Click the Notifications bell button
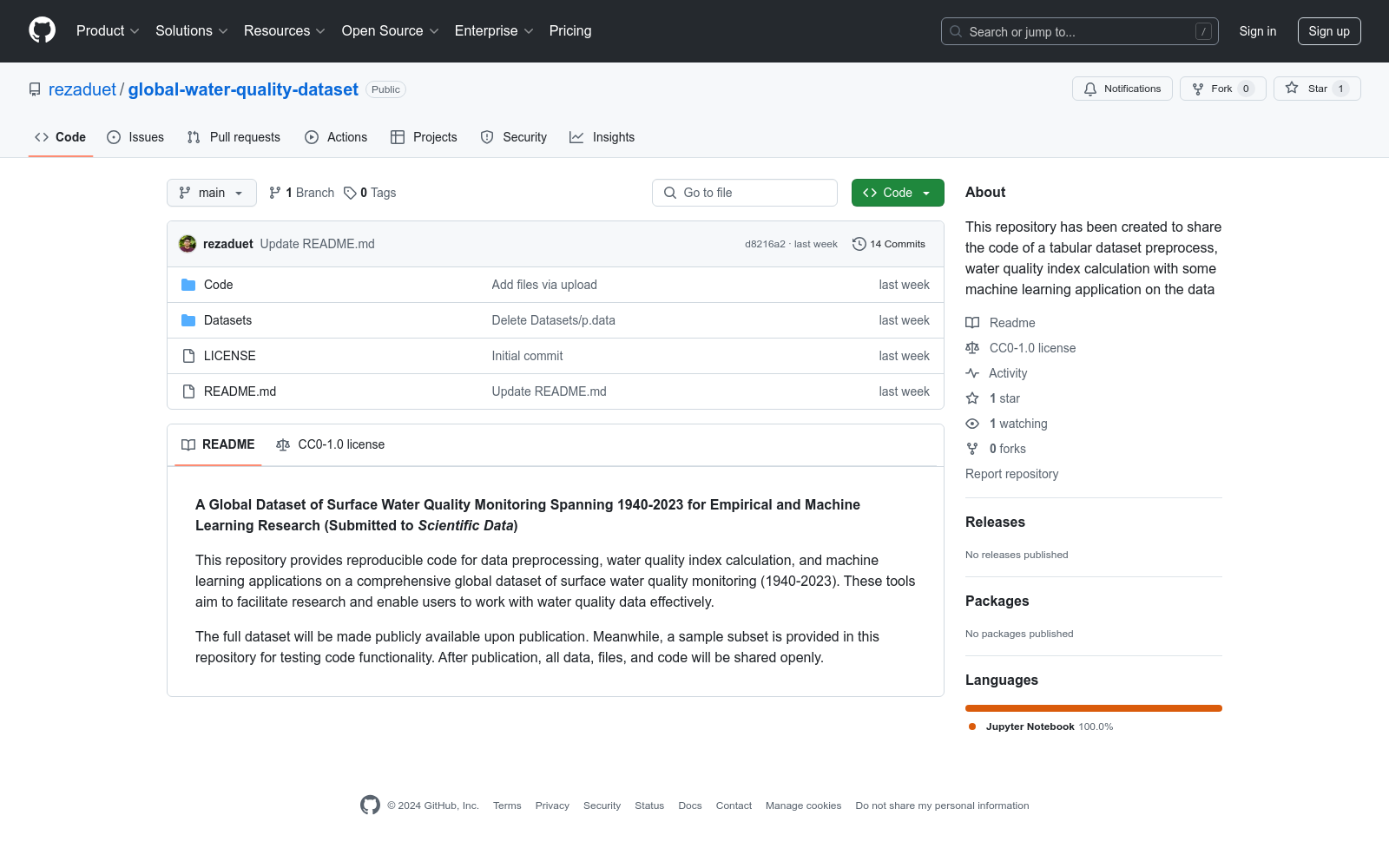Viewport: 1389px width, 868px height. 1122,89
